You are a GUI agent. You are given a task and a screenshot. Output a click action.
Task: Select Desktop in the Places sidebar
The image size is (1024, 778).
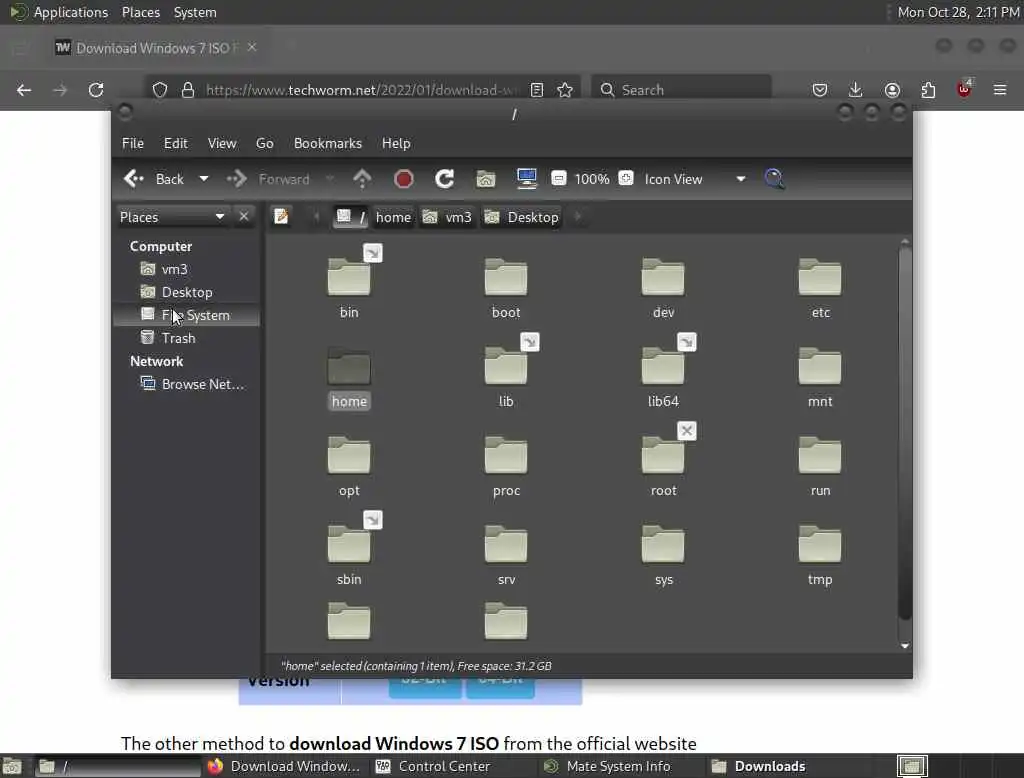click(x=187, y=292)
